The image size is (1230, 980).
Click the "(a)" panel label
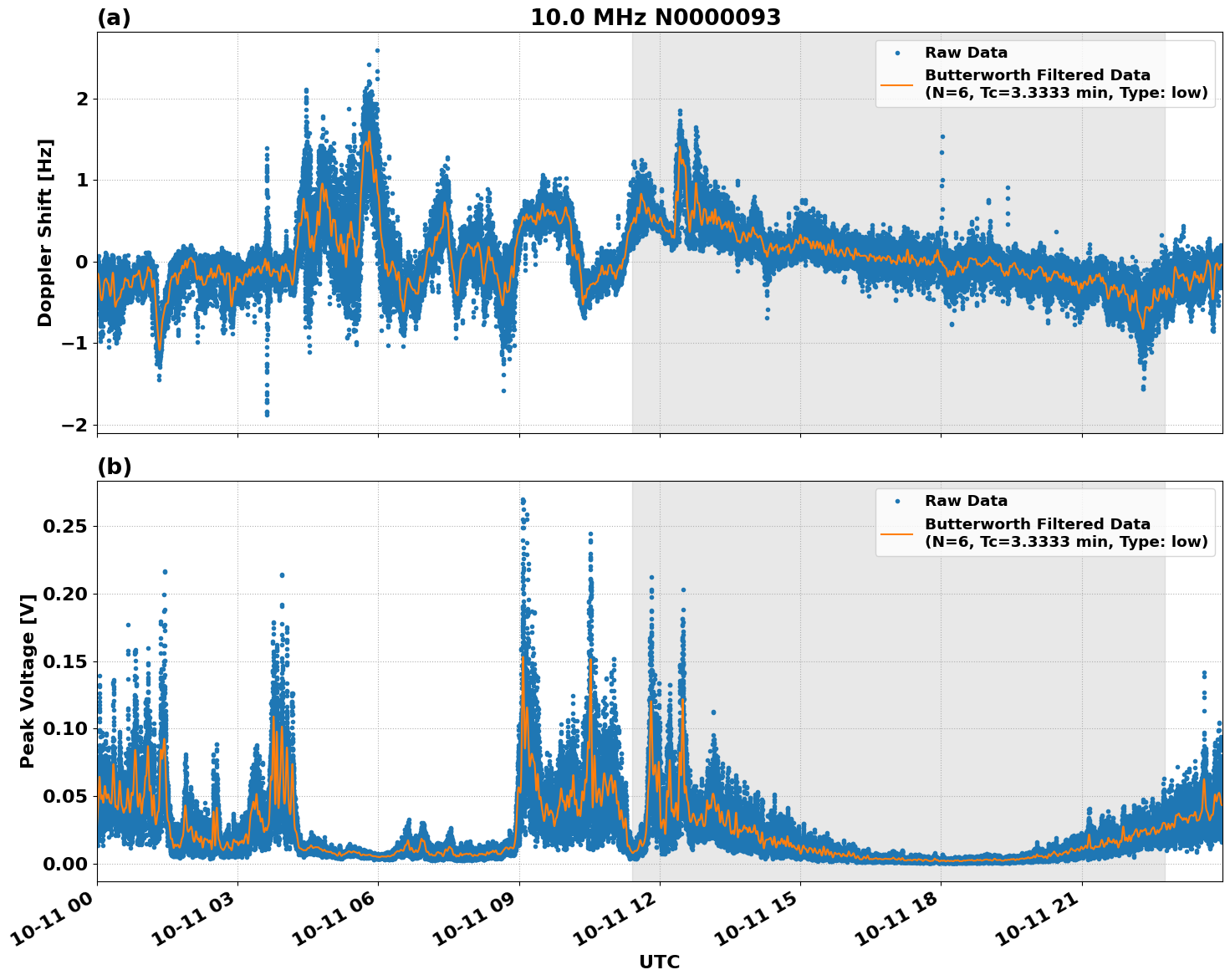pos(114,18)
